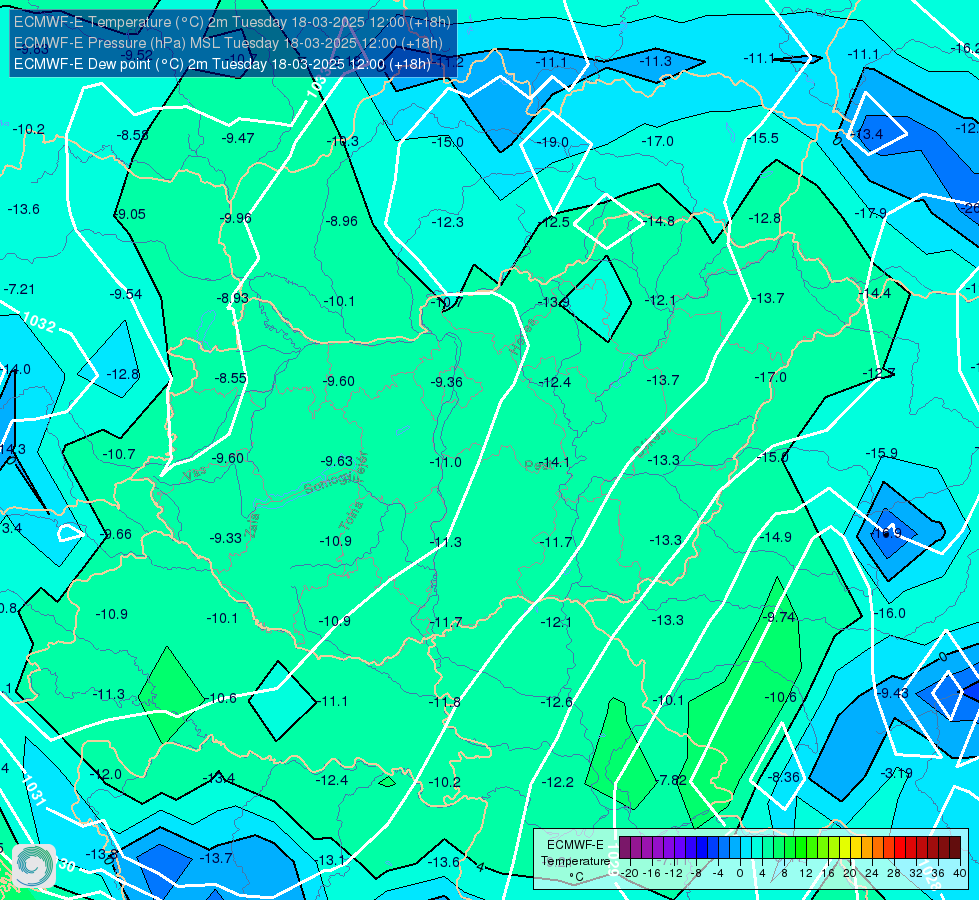Image resolution: width=979 pixels, height=900 pixels.
Task: Select the ECMWF-E Pressure MSL layer label
Action: pyautogui.click(x=229, y=43)
